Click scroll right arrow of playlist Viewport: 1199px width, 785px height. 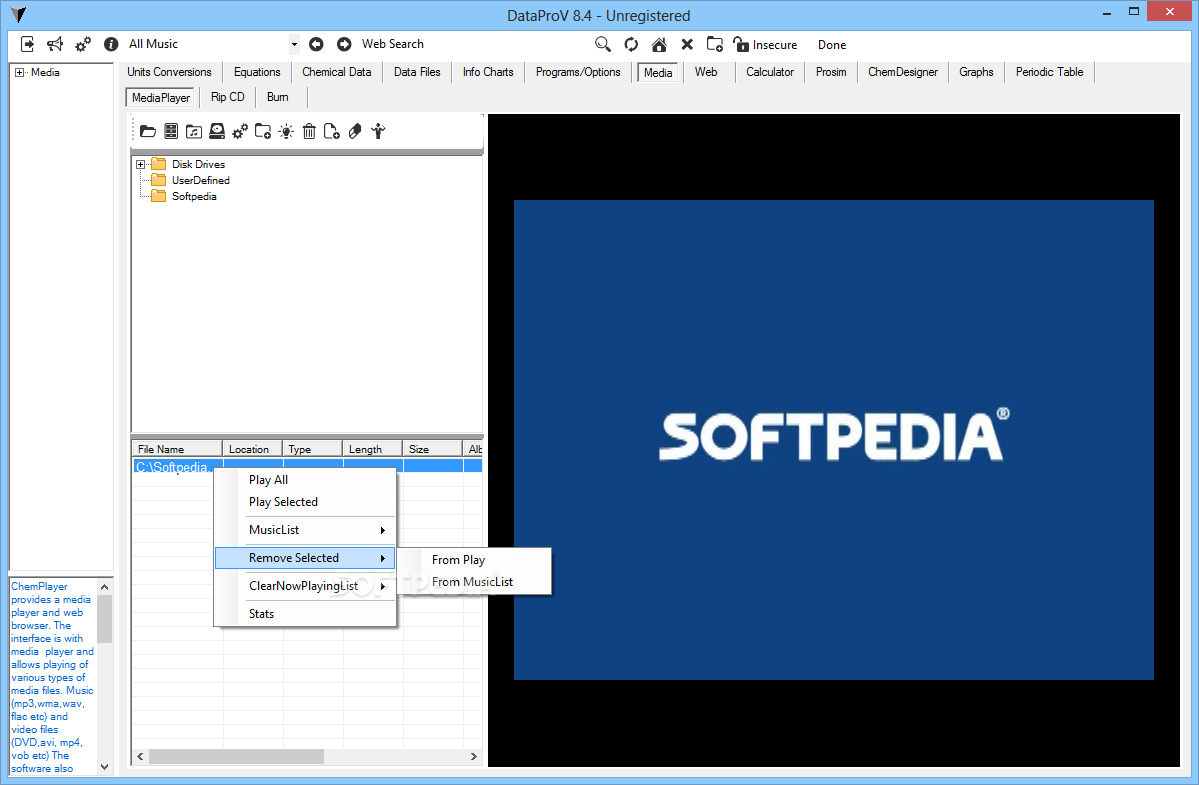[473, 757]
